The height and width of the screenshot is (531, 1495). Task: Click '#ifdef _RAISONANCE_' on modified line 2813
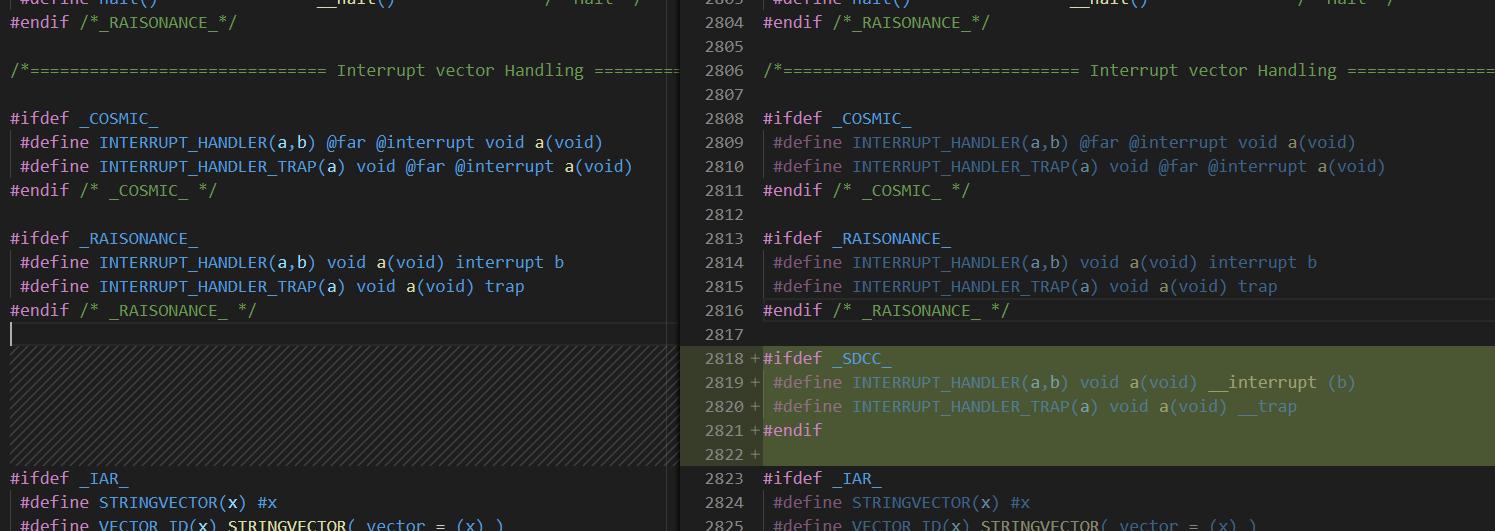pyautogui.click(x=857, y=238)
